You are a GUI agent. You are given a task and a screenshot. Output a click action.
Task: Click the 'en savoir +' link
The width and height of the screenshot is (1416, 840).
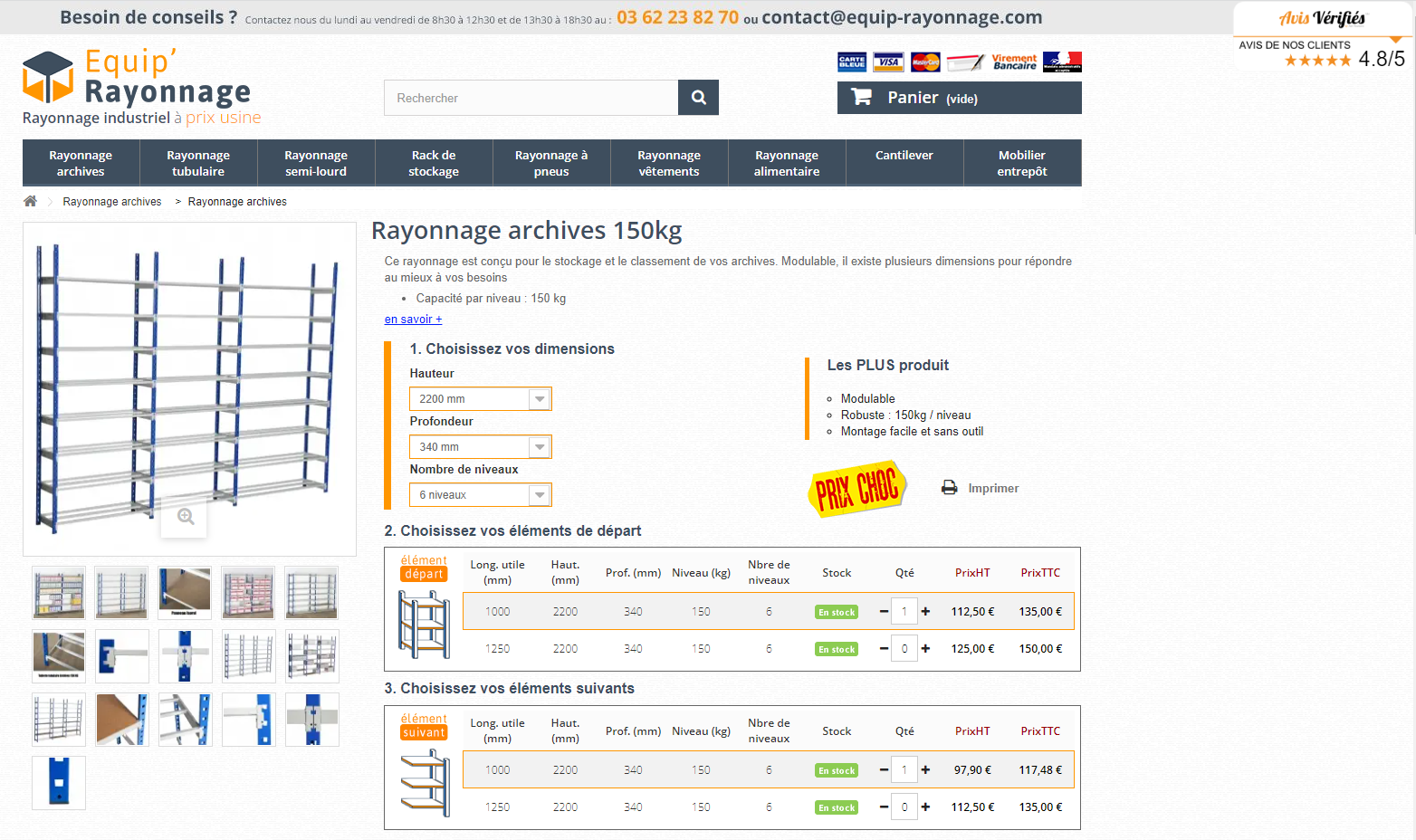(x=413, y=320)
